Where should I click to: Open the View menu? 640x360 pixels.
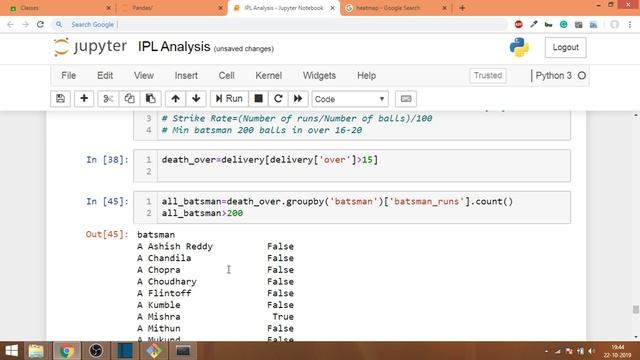pos(144,76)
